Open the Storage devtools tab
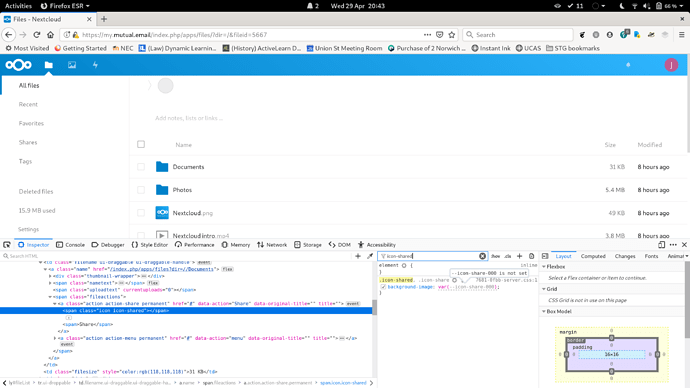Image resolution: width=690 pixels, height=388 pixels. [x=308, y=245]
